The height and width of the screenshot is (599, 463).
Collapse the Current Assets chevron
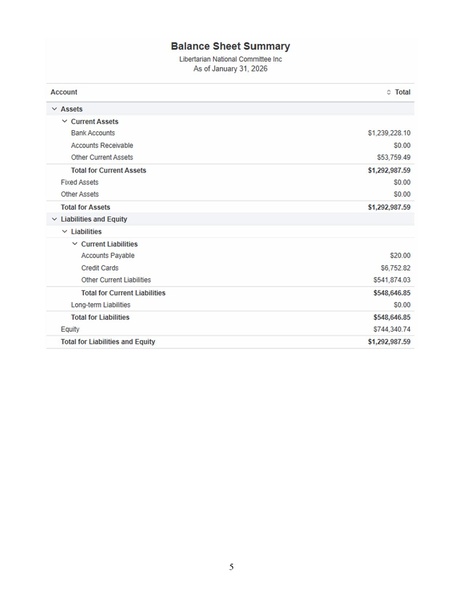coord(65,121)
